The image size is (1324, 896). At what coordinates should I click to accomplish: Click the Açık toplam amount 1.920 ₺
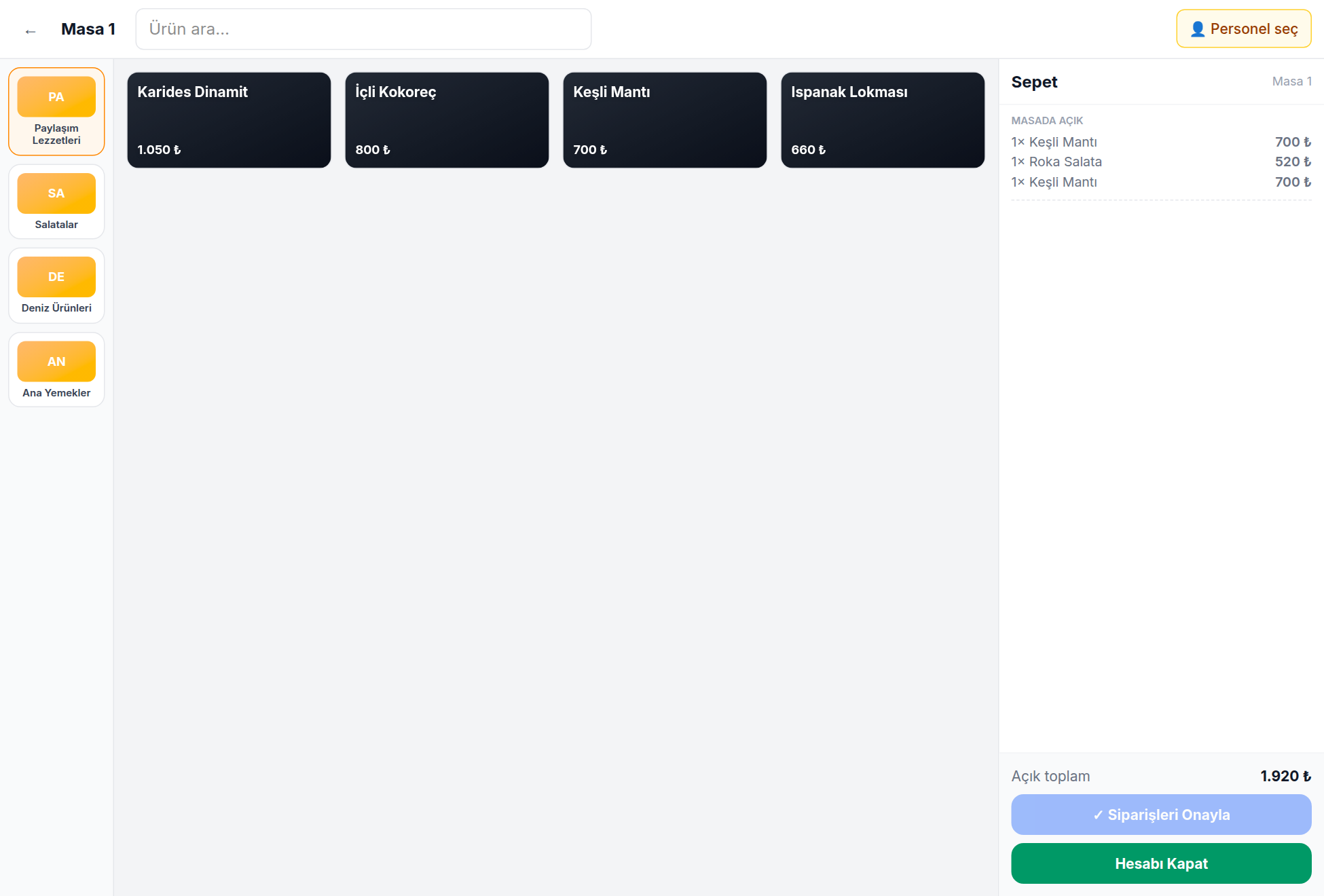(x=1285, y=776)
